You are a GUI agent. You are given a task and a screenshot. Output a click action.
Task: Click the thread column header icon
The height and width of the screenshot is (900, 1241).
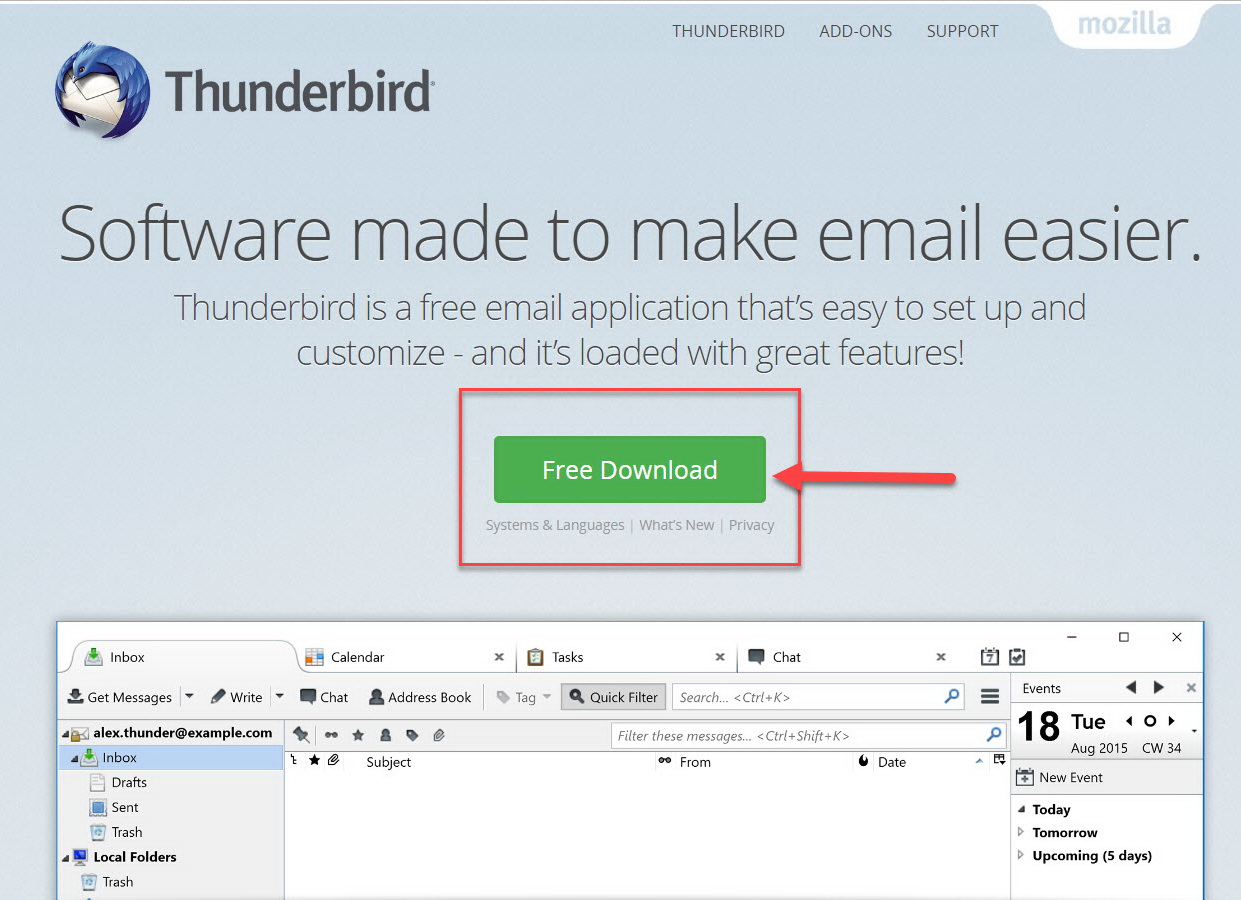[x=294, y=761]
